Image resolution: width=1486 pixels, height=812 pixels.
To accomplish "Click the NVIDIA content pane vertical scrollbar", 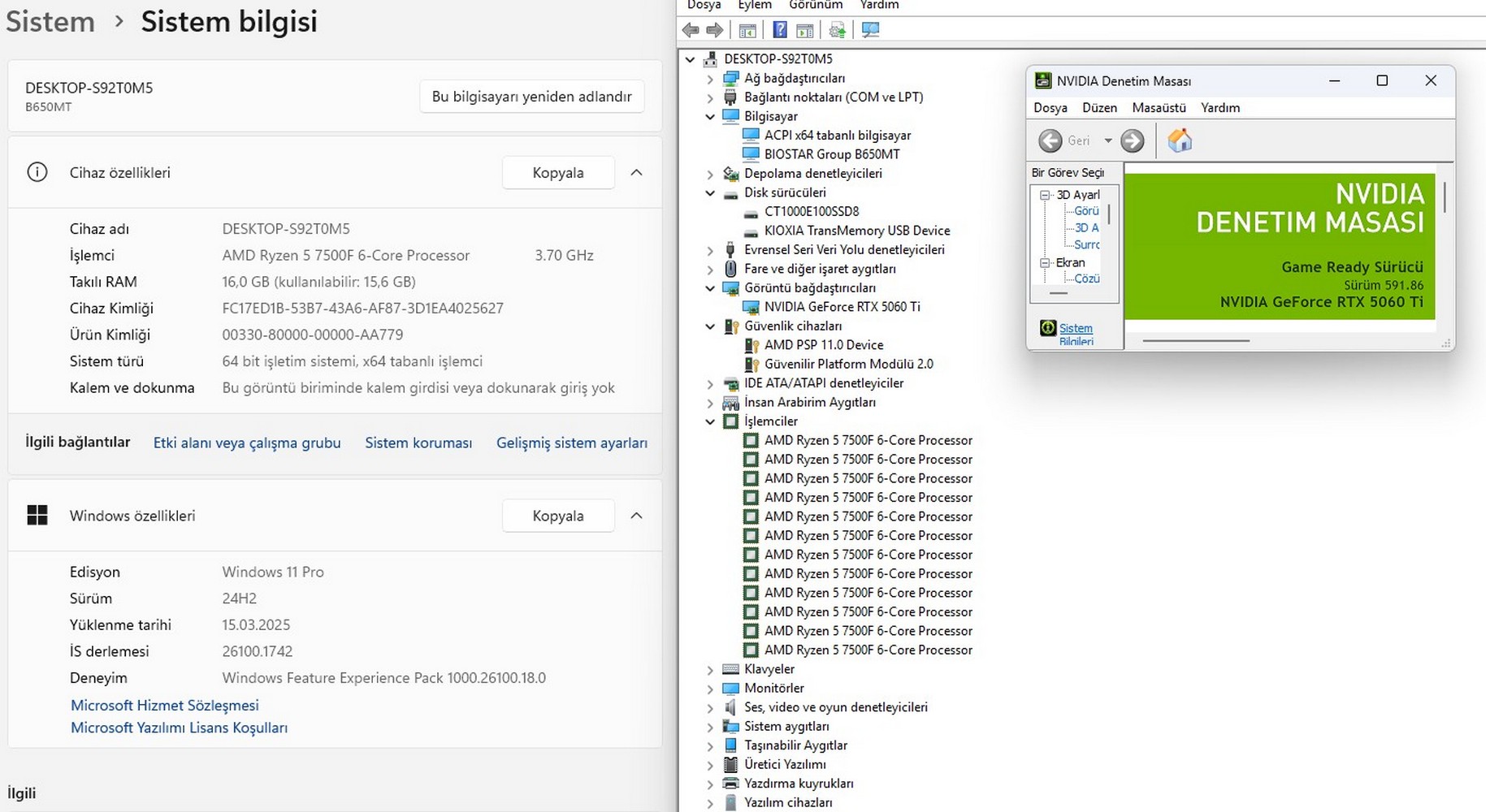I will 1445,197.
